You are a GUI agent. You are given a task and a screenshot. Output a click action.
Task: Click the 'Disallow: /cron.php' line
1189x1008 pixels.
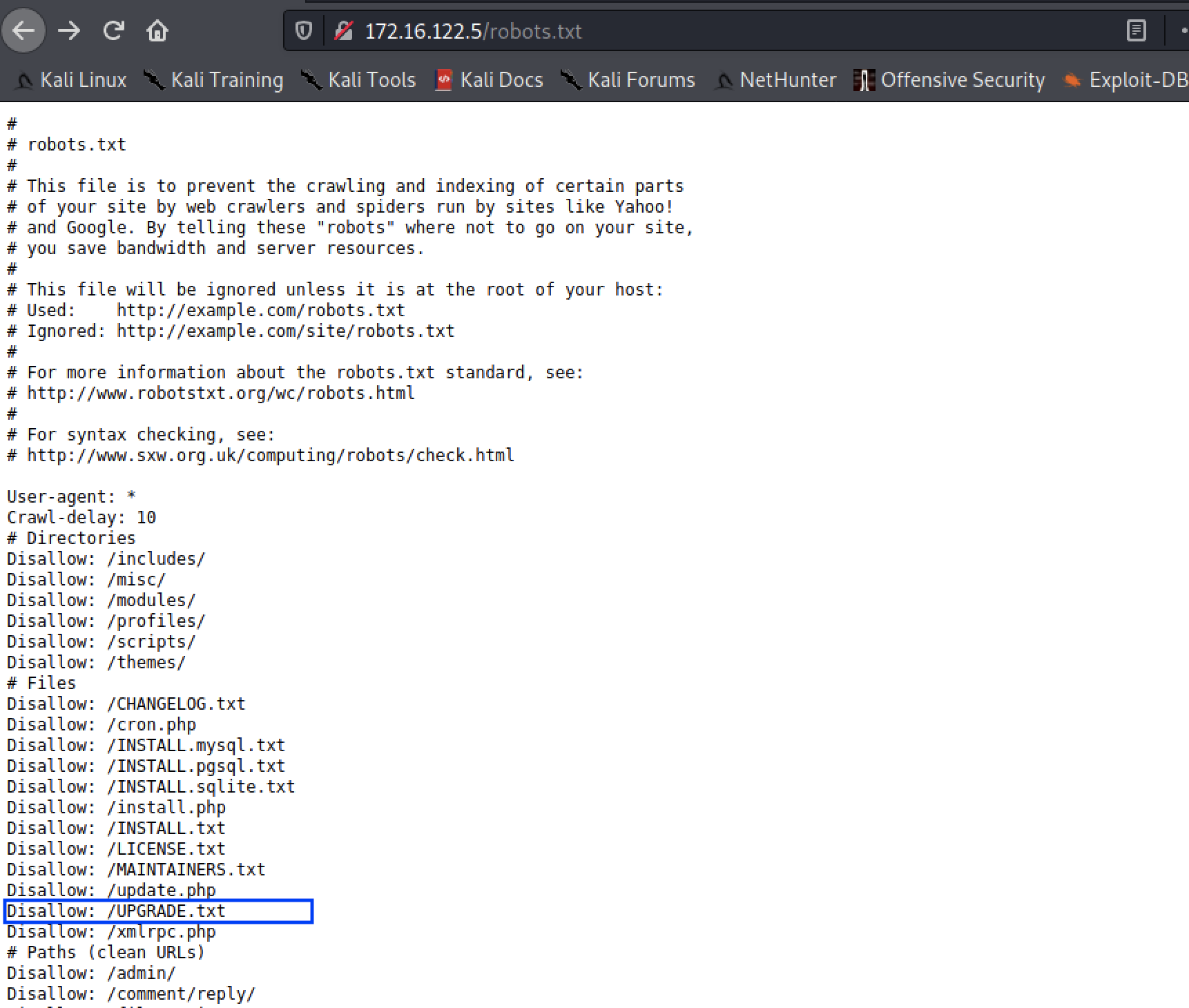click(101, 724)
